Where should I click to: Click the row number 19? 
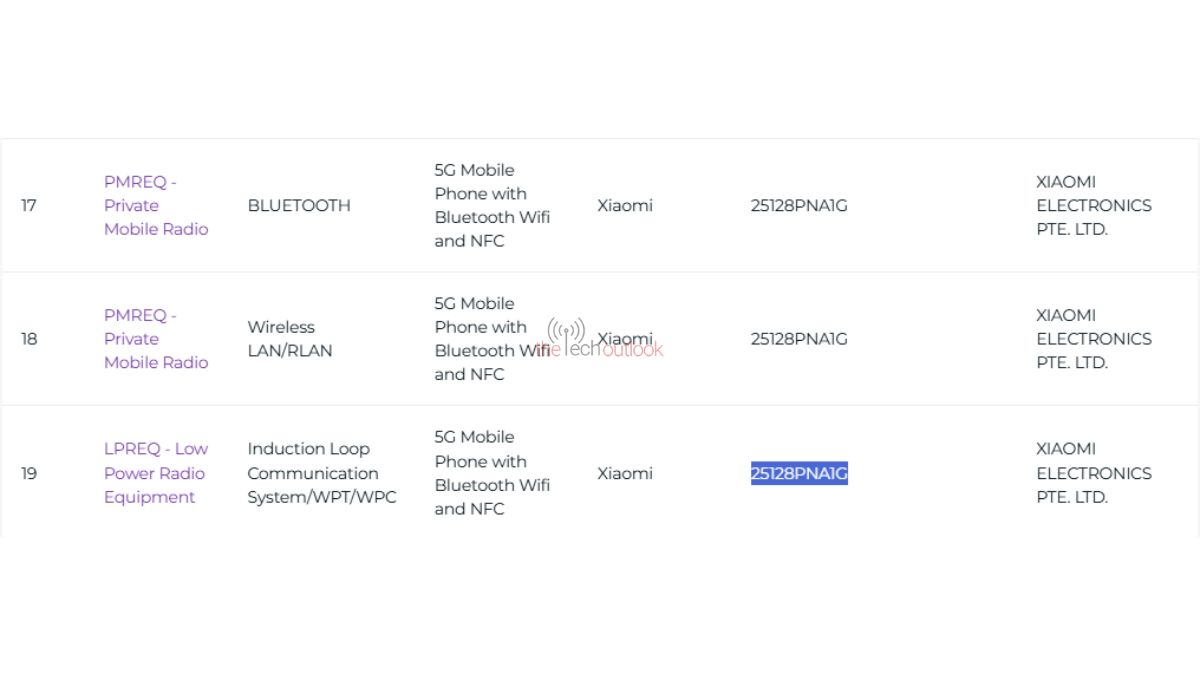(x=28, y=473)
